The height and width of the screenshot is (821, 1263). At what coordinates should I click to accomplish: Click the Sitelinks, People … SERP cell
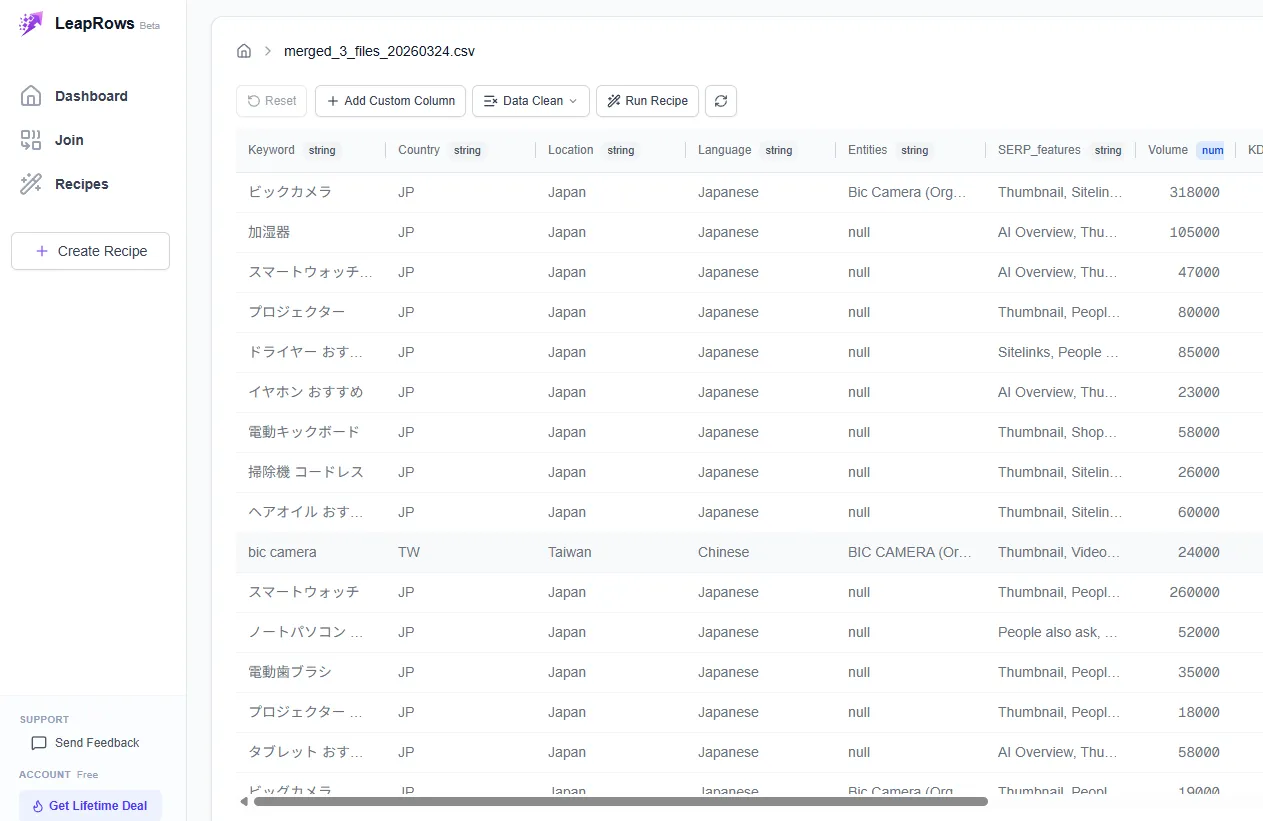pyautogui.click(x=1060, y=352)
